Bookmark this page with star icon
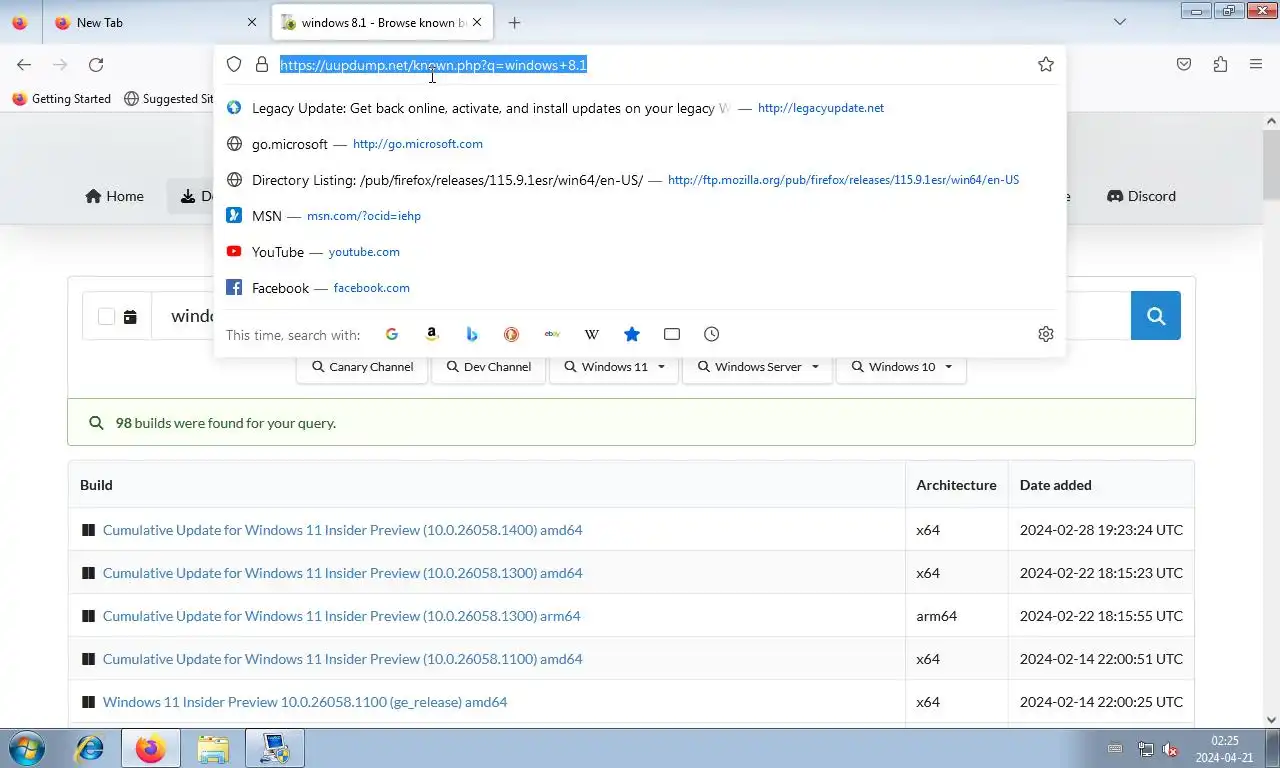The height and width of the screenshot is (768, 1280). pos(1046,64)
